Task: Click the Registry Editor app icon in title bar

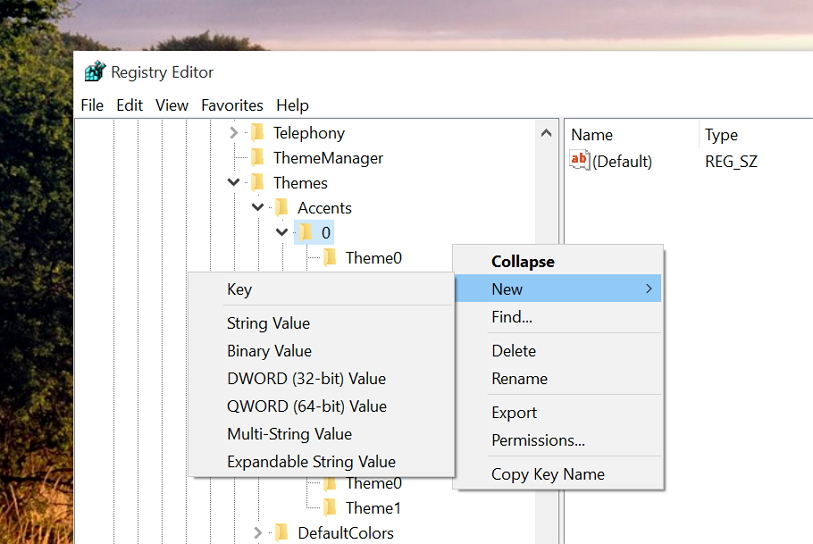Action: tap(95, 72)
